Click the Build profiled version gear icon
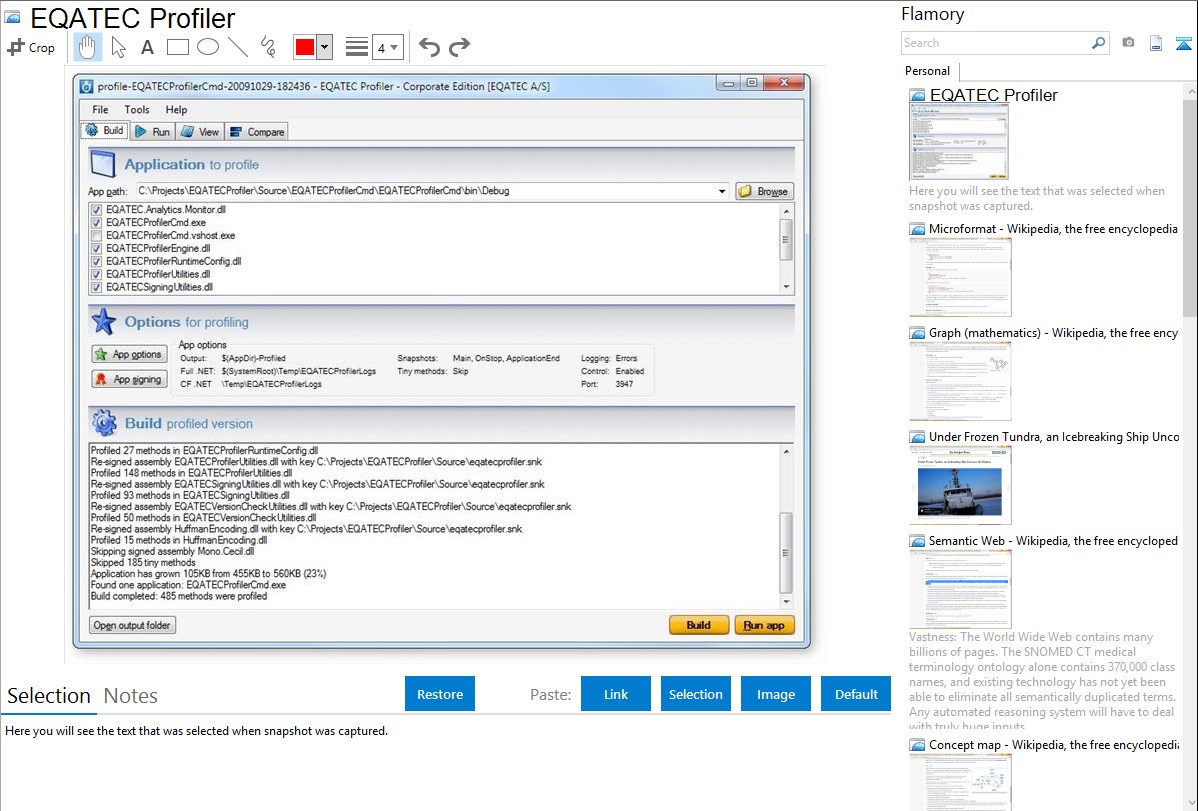 click(104, 423)
